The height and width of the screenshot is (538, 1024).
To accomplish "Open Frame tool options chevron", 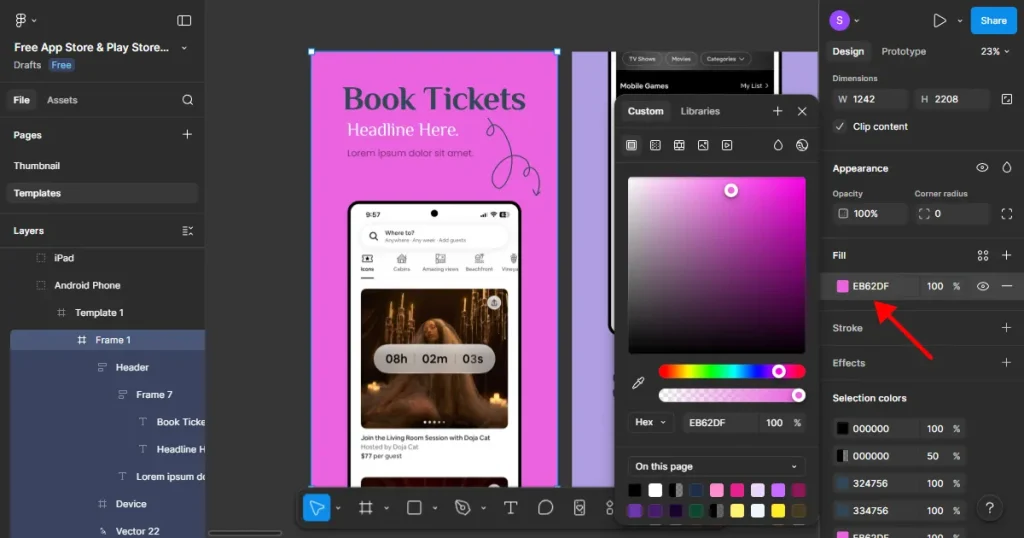I will tap(386, 508).
